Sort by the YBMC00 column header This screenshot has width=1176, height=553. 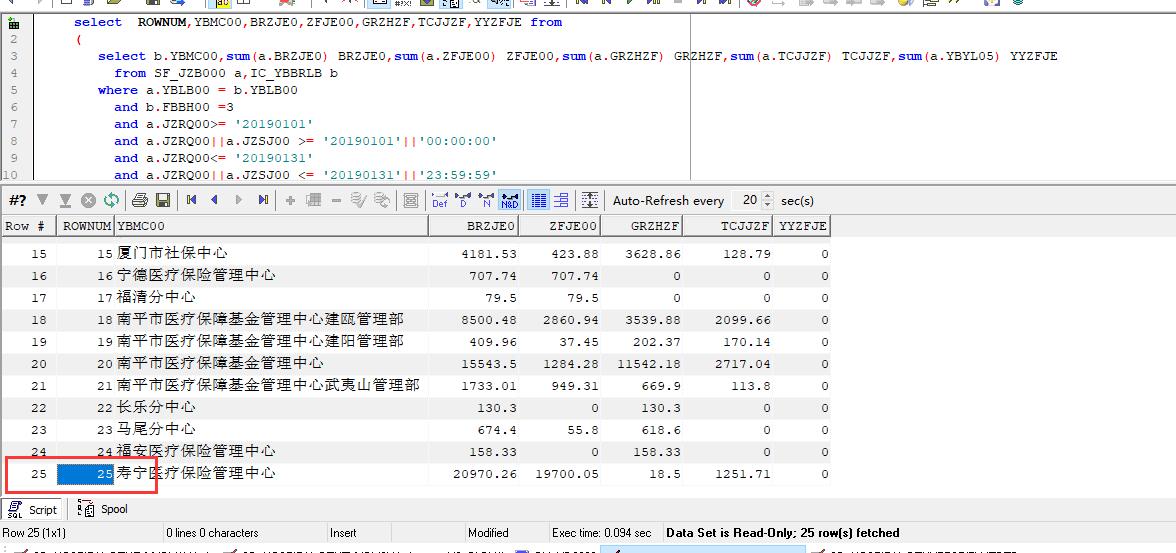point(271,226)
